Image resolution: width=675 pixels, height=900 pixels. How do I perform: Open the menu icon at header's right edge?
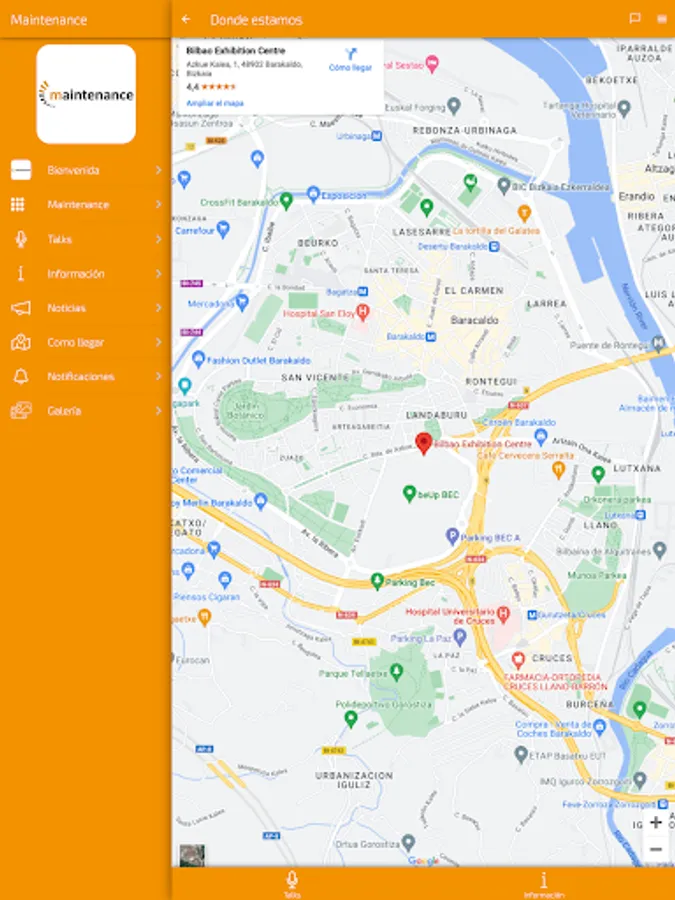(662, 18)
